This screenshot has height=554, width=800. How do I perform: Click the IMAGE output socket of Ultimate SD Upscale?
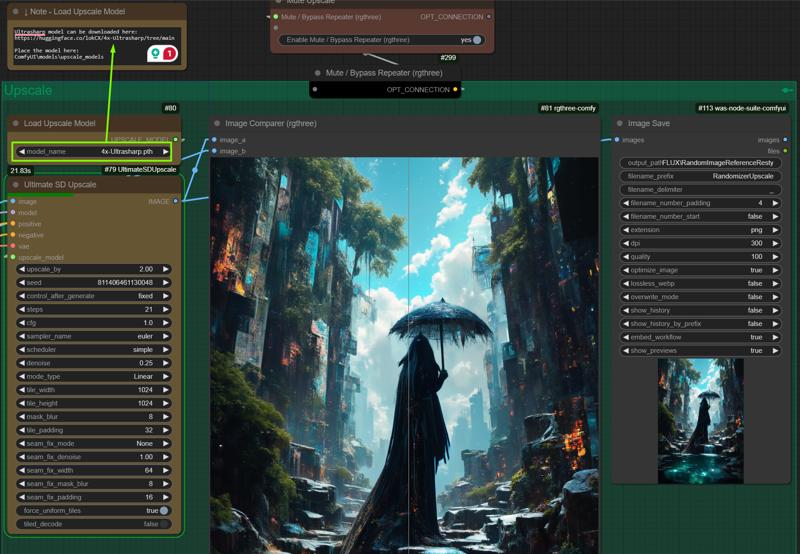click(x=176, y=201)
